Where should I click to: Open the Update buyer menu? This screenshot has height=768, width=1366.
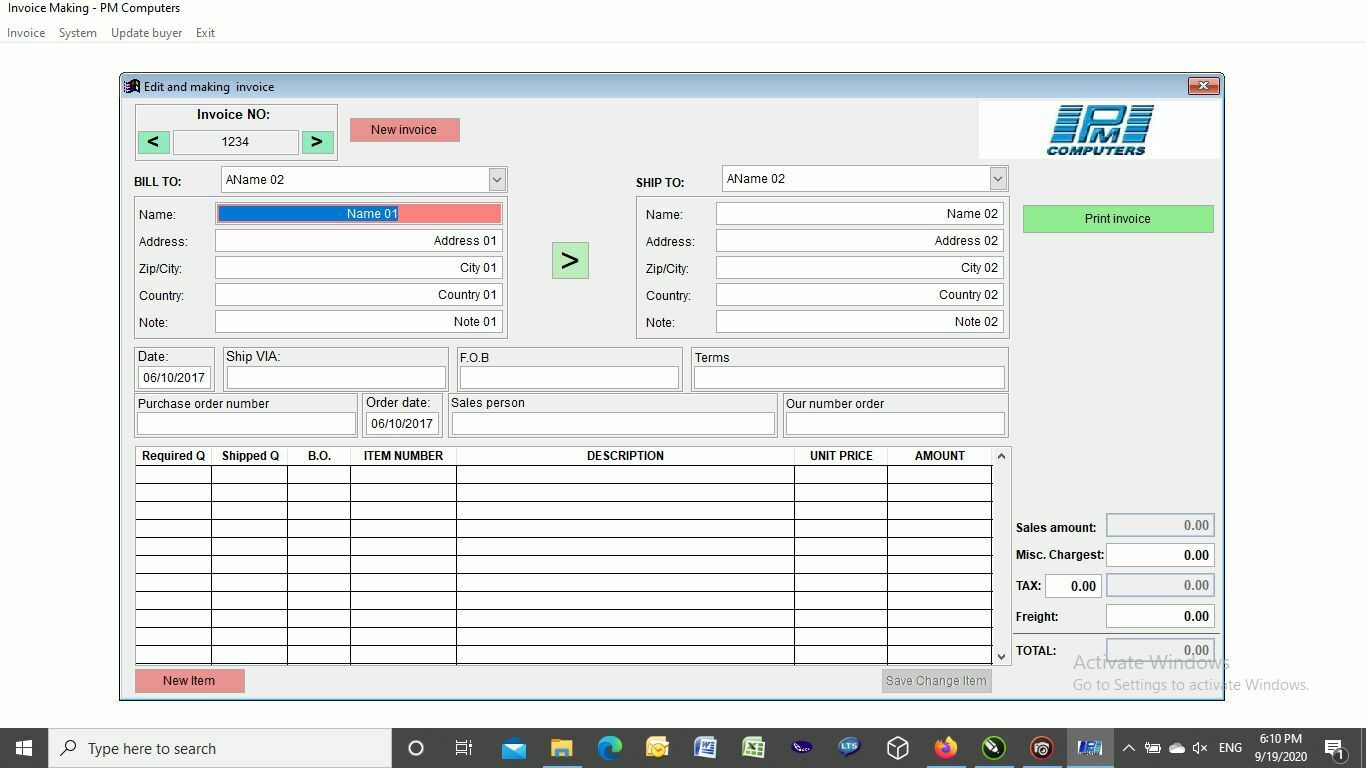click(146, 33)
